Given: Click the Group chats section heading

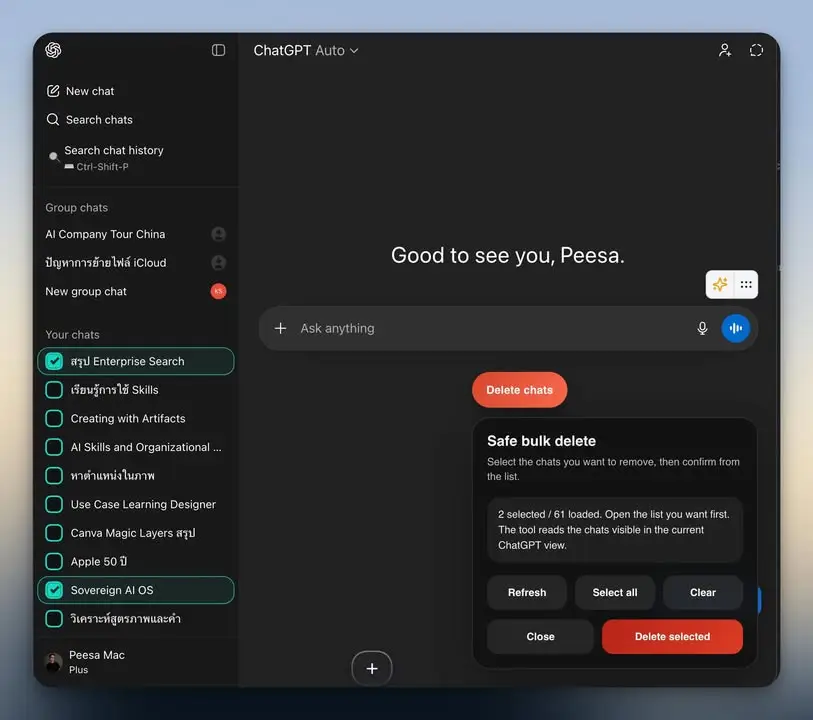Looking at the screenshot, I should (77, 207).
